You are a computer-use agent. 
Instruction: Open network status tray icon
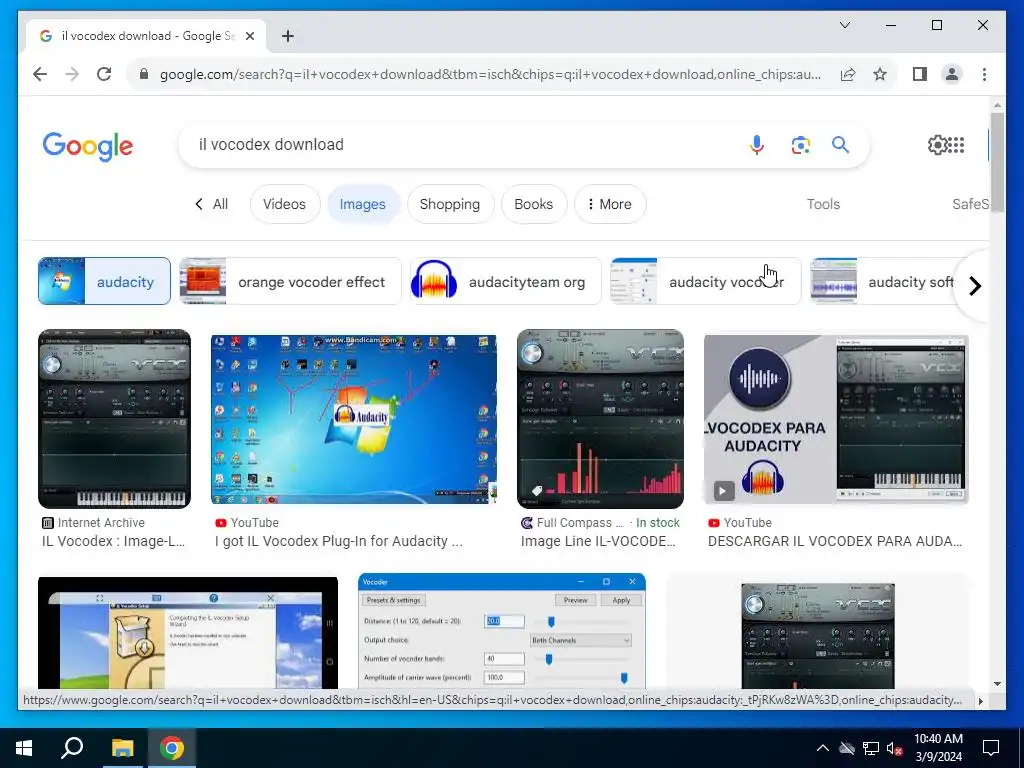871,748
